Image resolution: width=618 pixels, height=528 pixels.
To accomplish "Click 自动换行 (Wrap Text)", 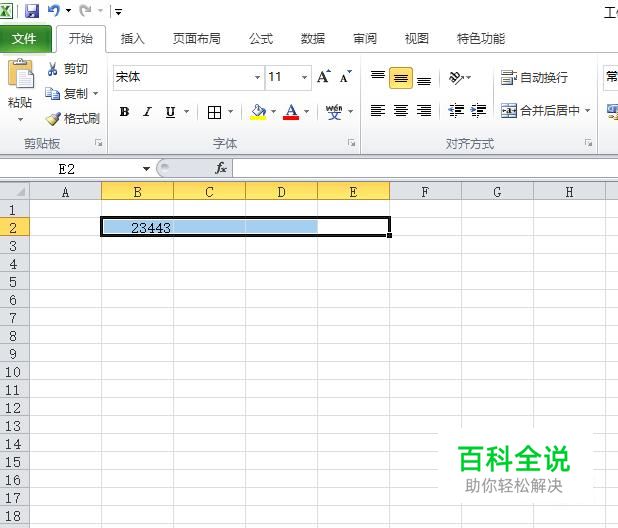I will (x=534, y=78).
